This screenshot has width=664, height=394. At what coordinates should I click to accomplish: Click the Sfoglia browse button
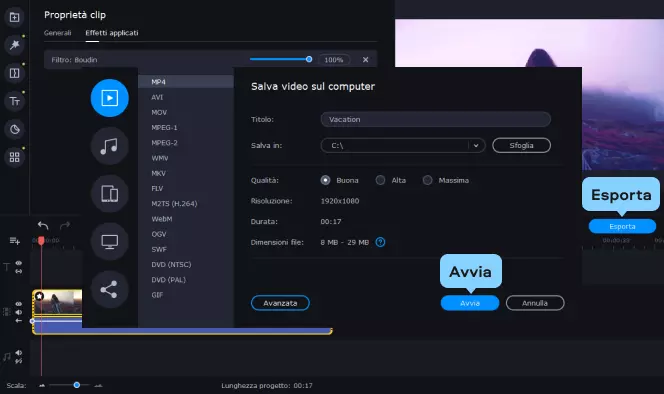pos(521,145)
